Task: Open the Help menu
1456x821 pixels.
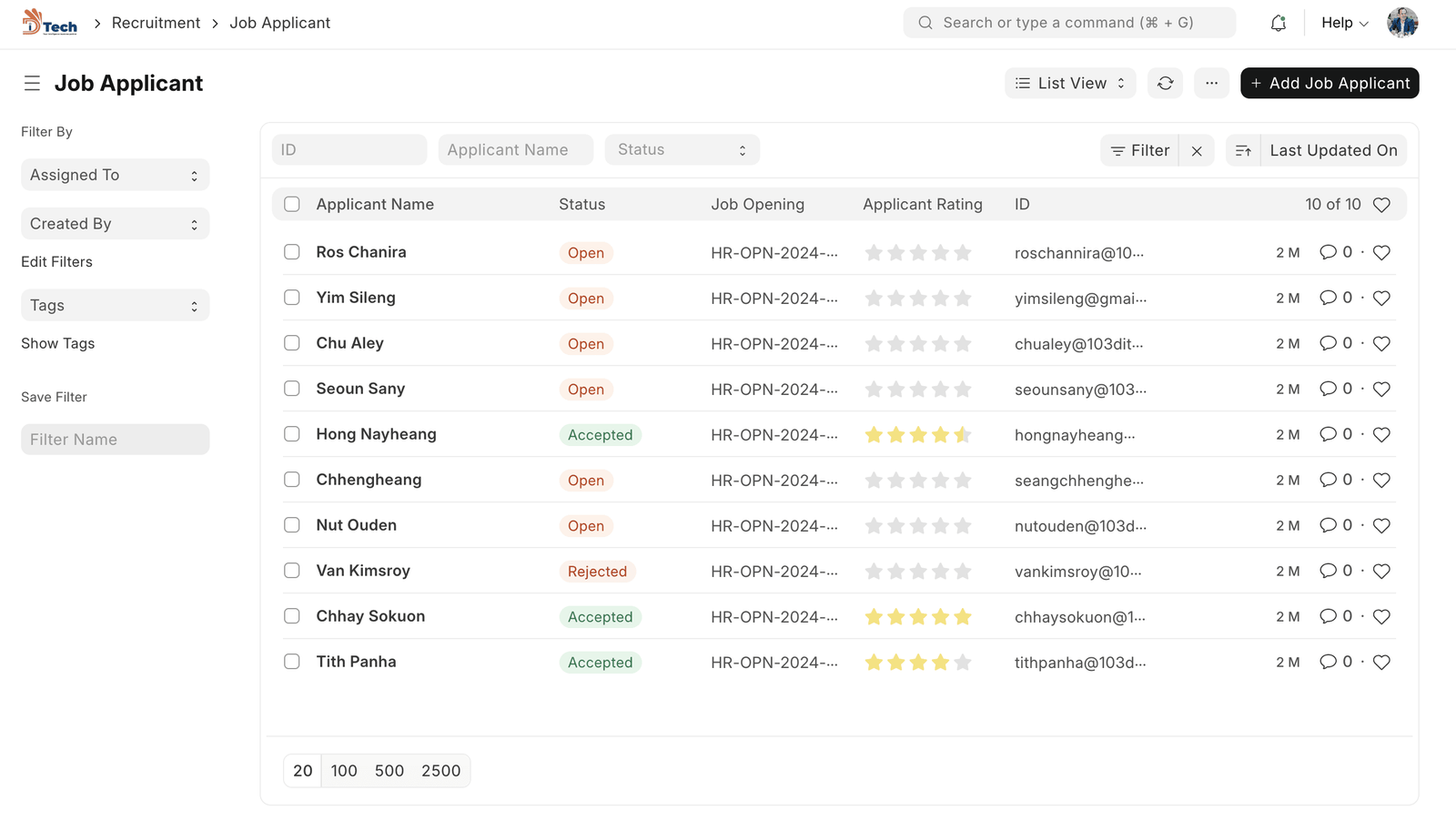Action: (x=1344, y=23)
